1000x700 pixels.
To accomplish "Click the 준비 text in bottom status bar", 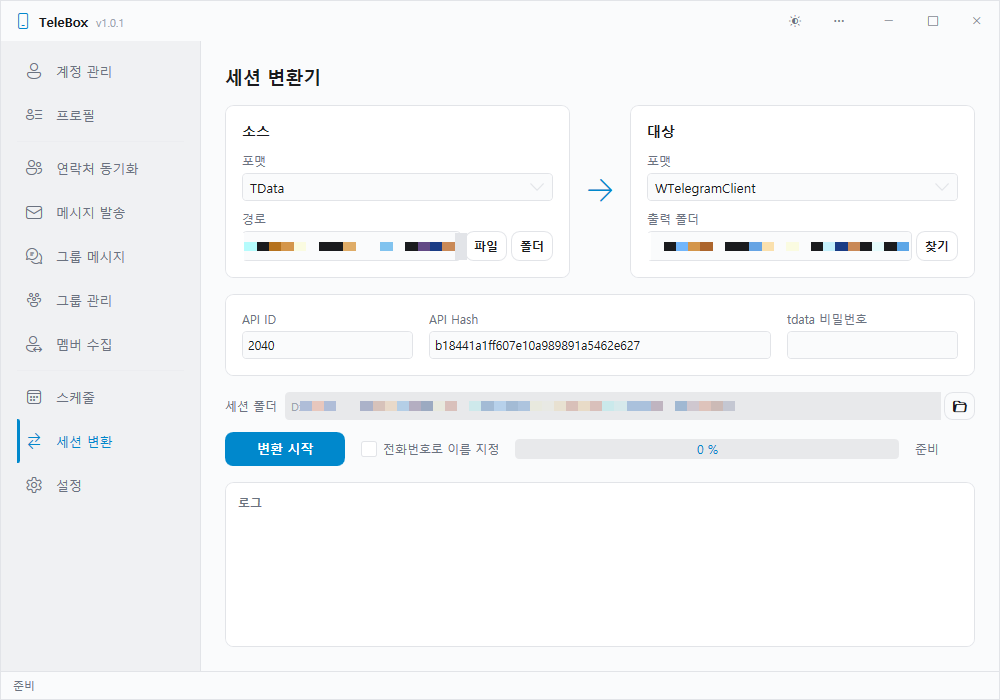I will click(x=24, y=685).
